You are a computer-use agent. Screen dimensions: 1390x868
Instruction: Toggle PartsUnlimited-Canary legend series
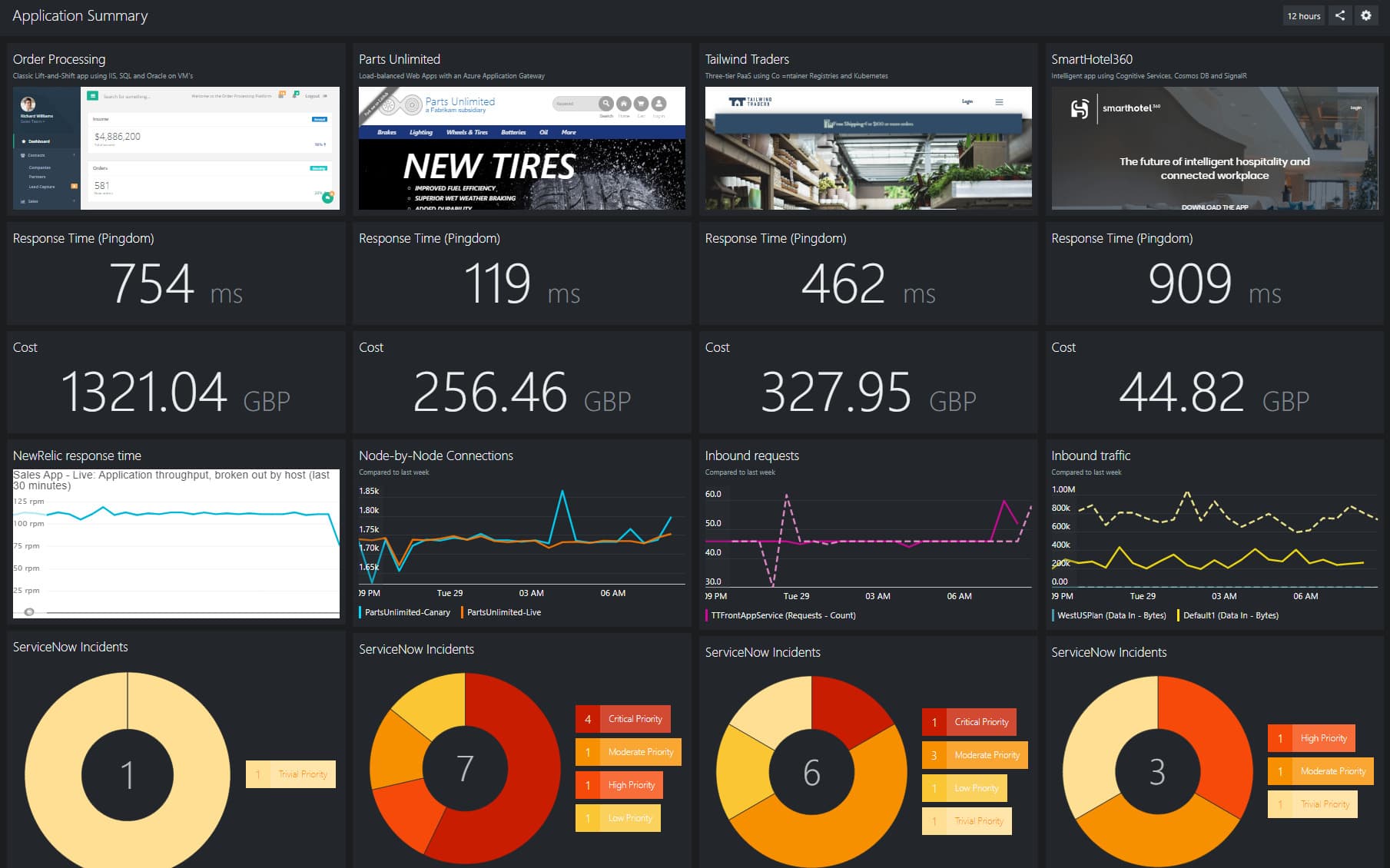point(405,612)
